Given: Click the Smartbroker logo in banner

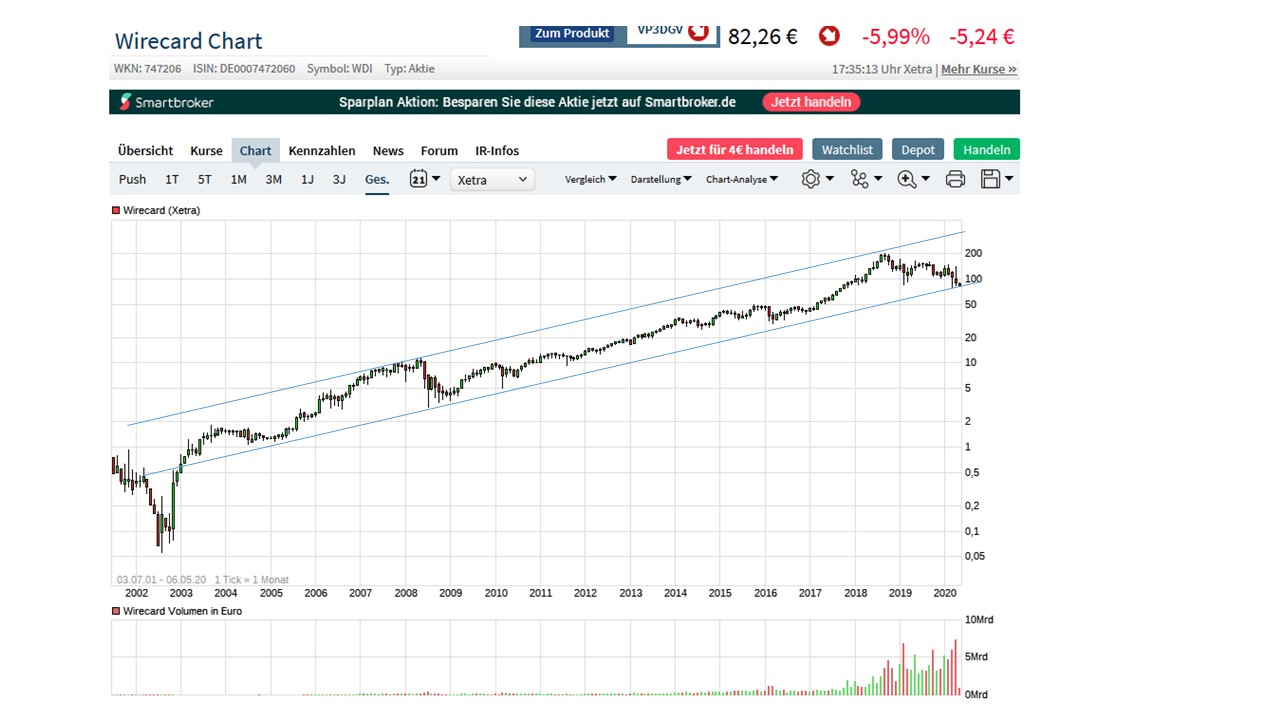Looking at the screenshot, I should click(x=166, y=102).
